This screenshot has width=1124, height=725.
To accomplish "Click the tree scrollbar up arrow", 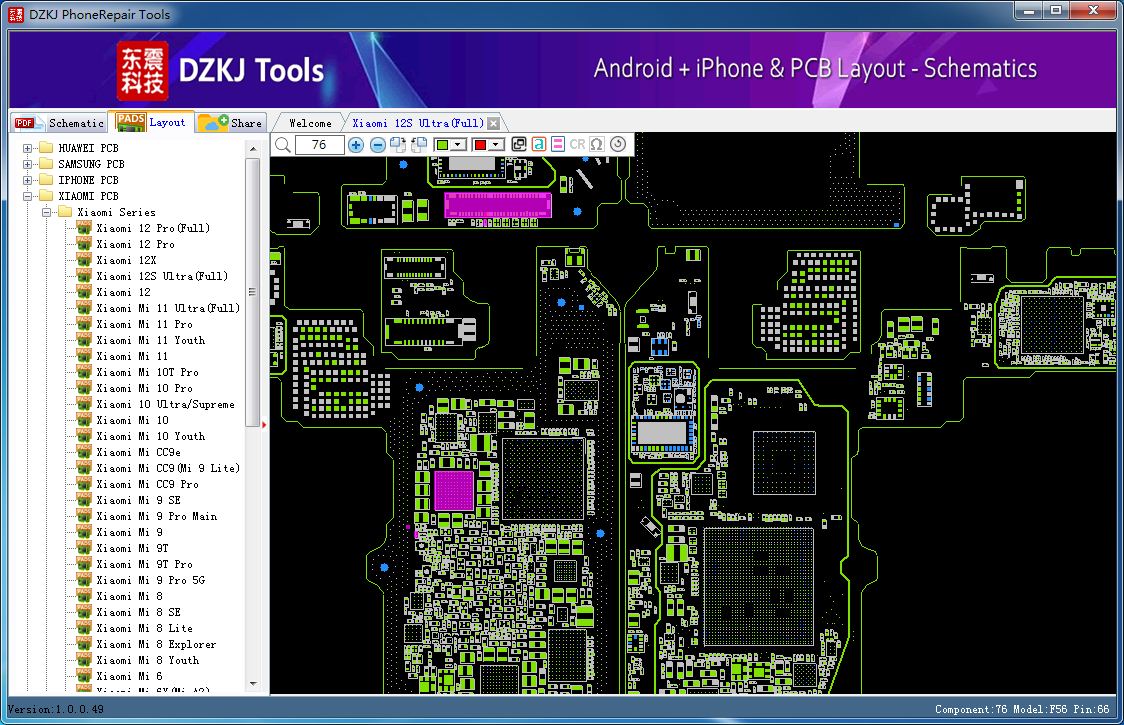I will point(252,148).
